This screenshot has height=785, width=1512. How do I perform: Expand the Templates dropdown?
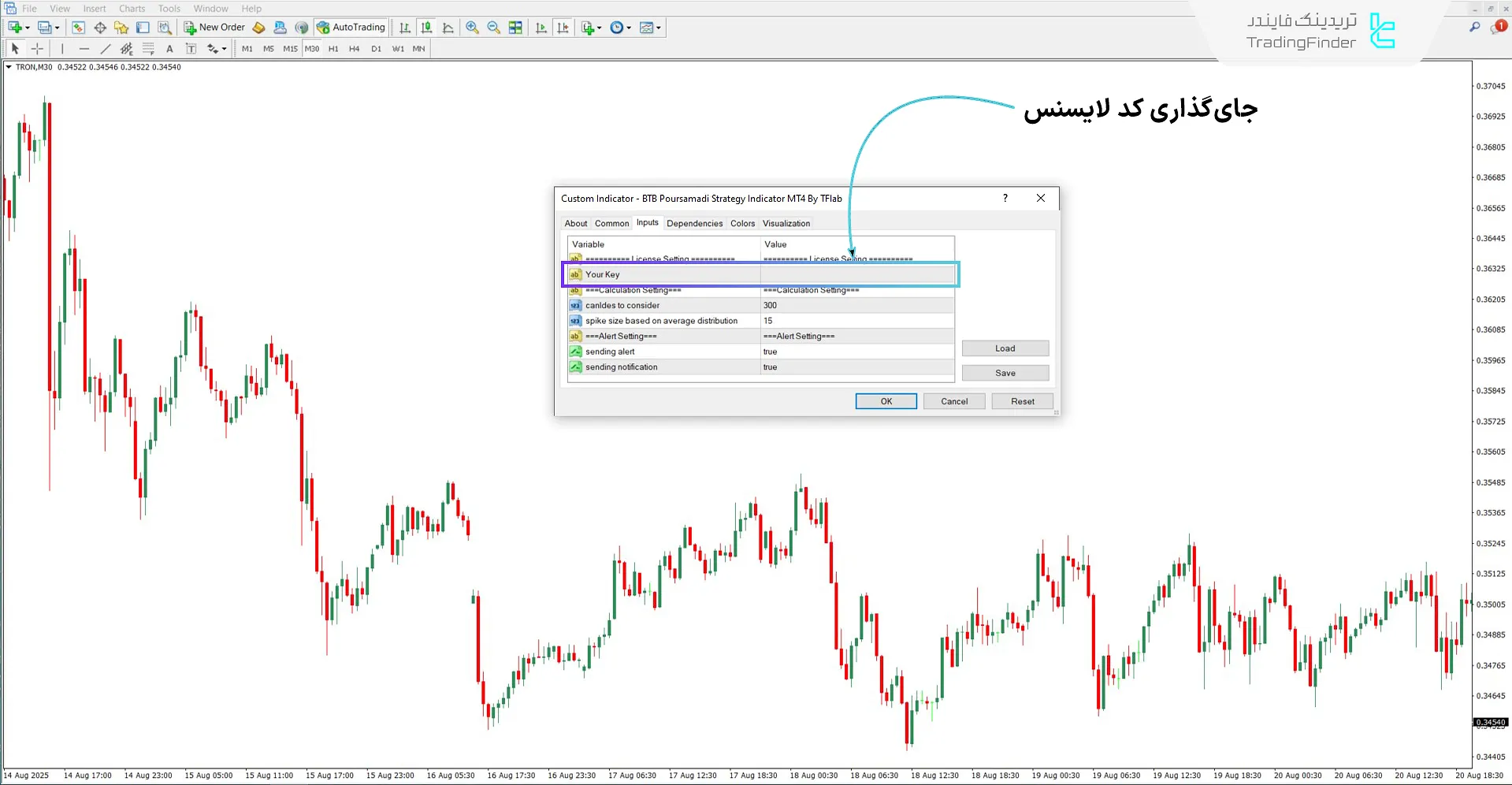pos(659,27)
